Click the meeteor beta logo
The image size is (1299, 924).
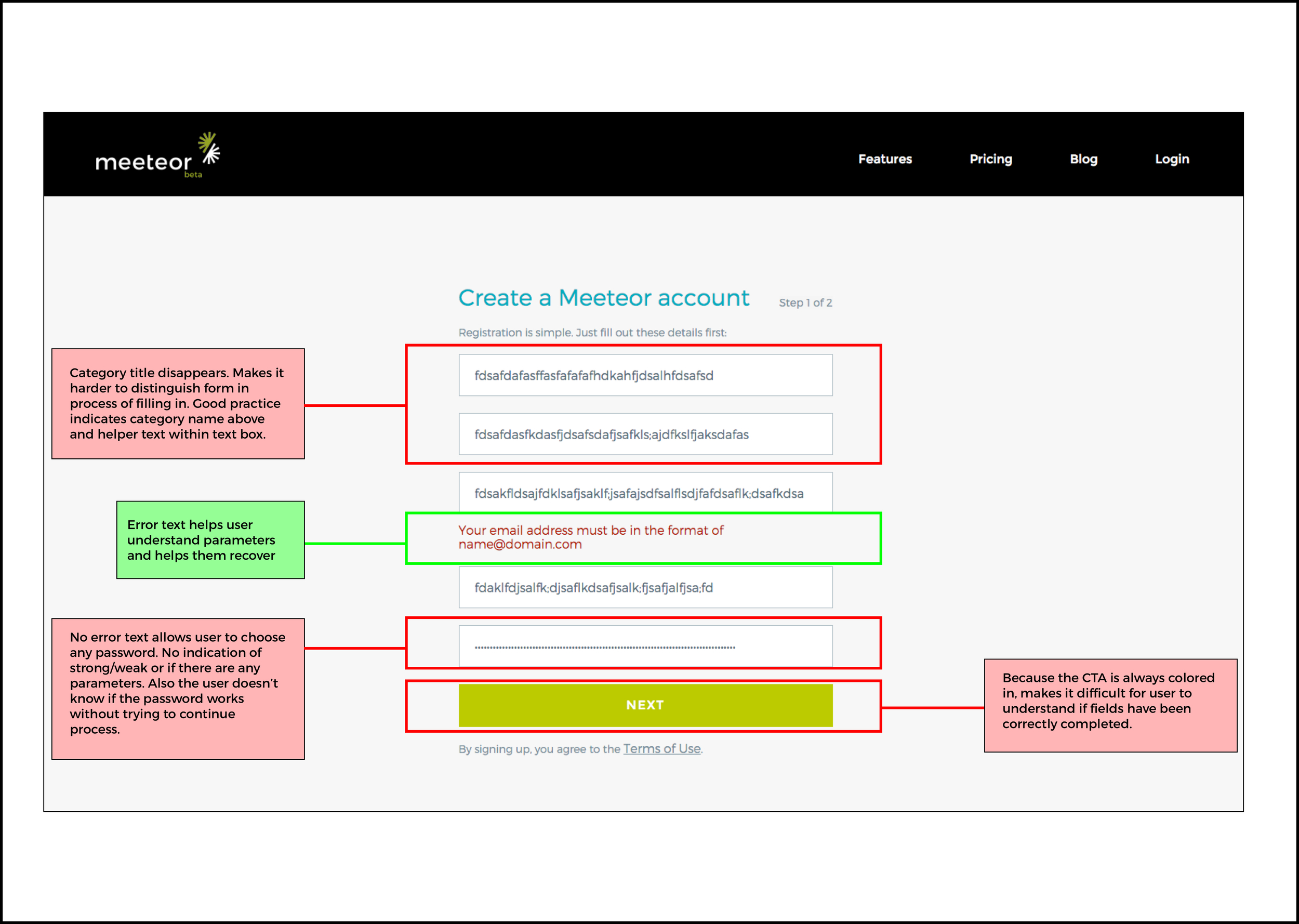(x=157, y=155)
